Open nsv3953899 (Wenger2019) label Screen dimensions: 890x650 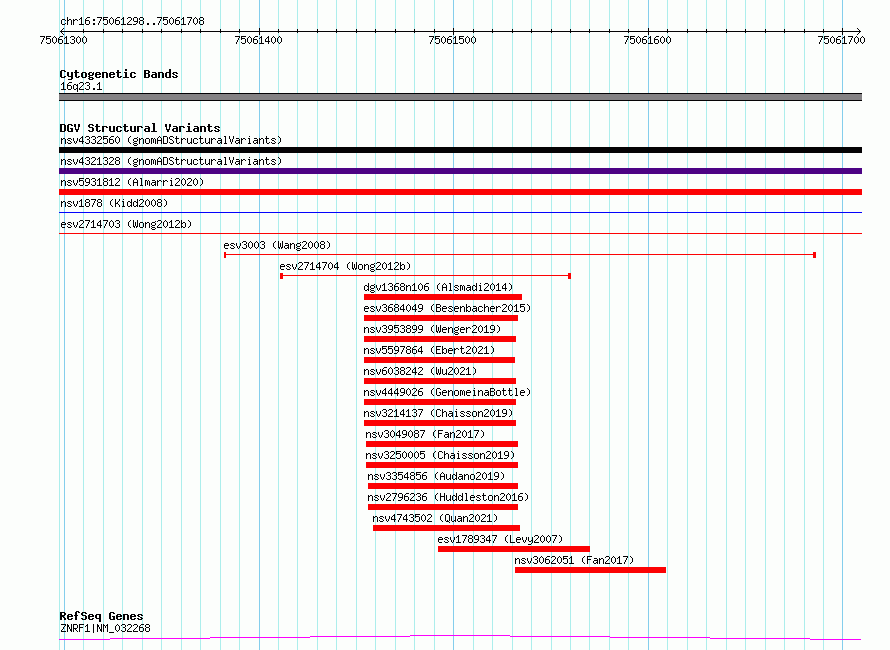(x=432, y=329)
